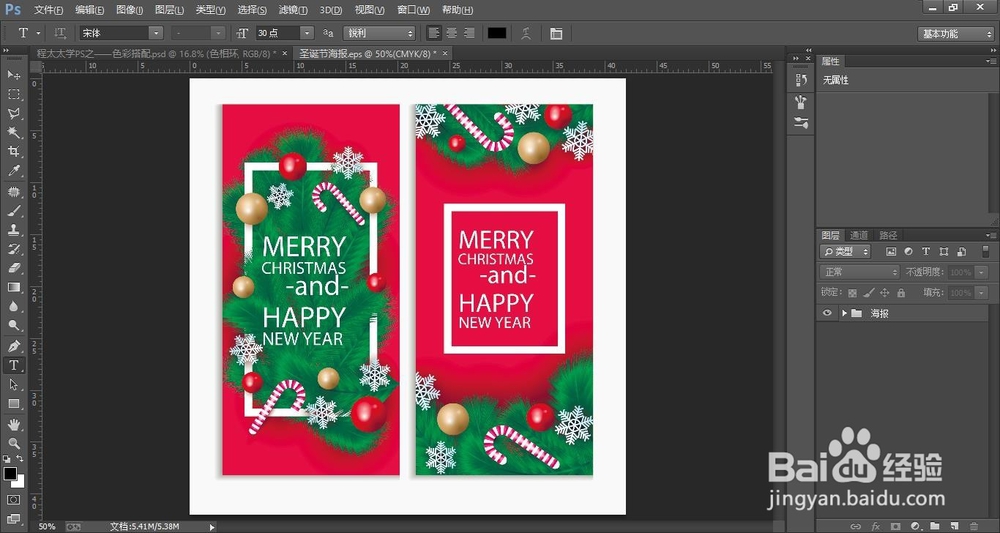
Task: Left align text
Action: [x=434, y=33]
